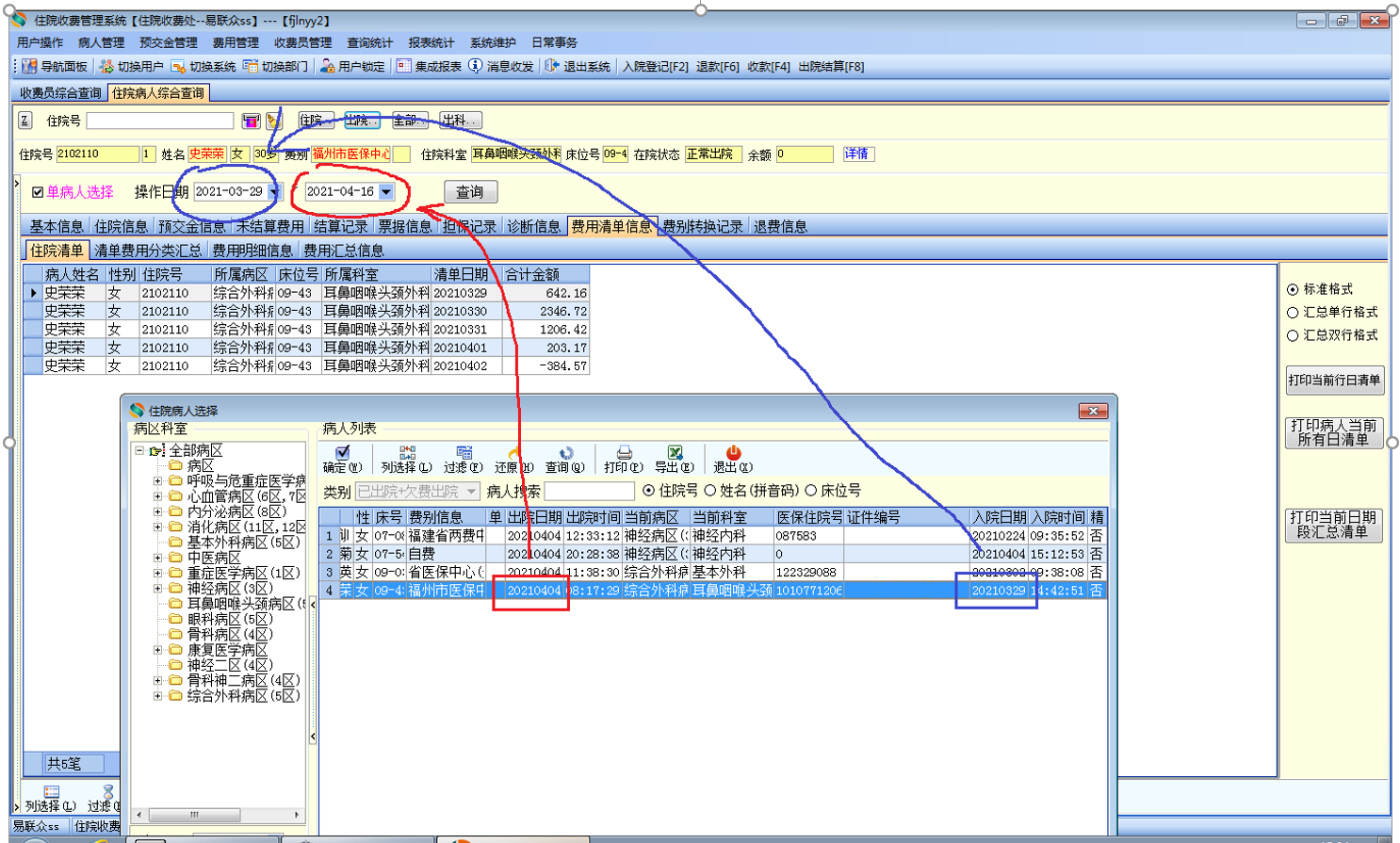Image resolution: width=1400 pixels, height=843 pixels.
Task: Expand 心血管病区 tree node
Action: tap(158, 496)
